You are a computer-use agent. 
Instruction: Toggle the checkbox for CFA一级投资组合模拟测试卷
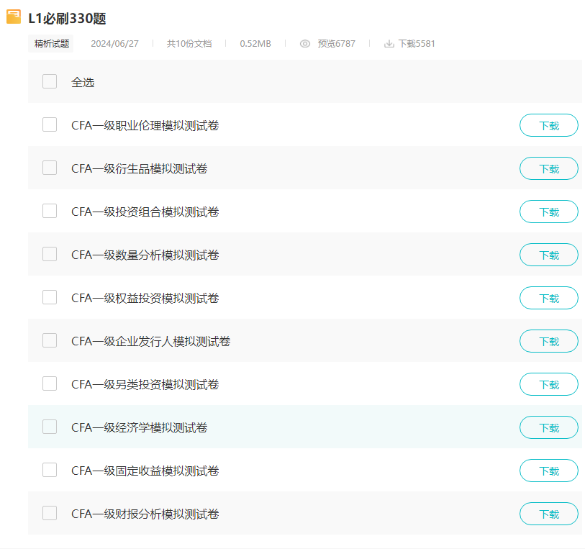tap(50, 211)
